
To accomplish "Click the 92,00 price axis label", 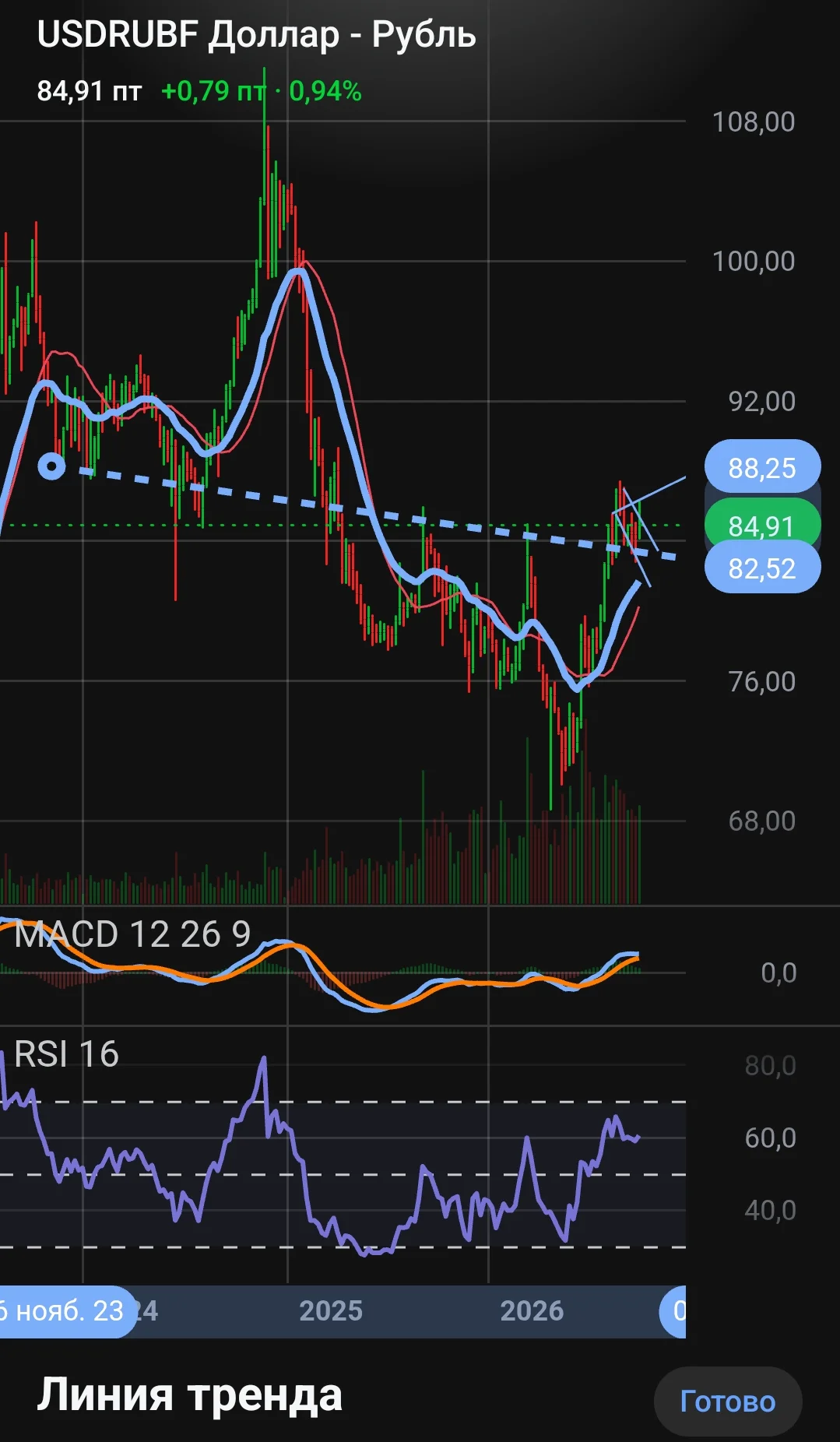I will click(x=761, y=401).
